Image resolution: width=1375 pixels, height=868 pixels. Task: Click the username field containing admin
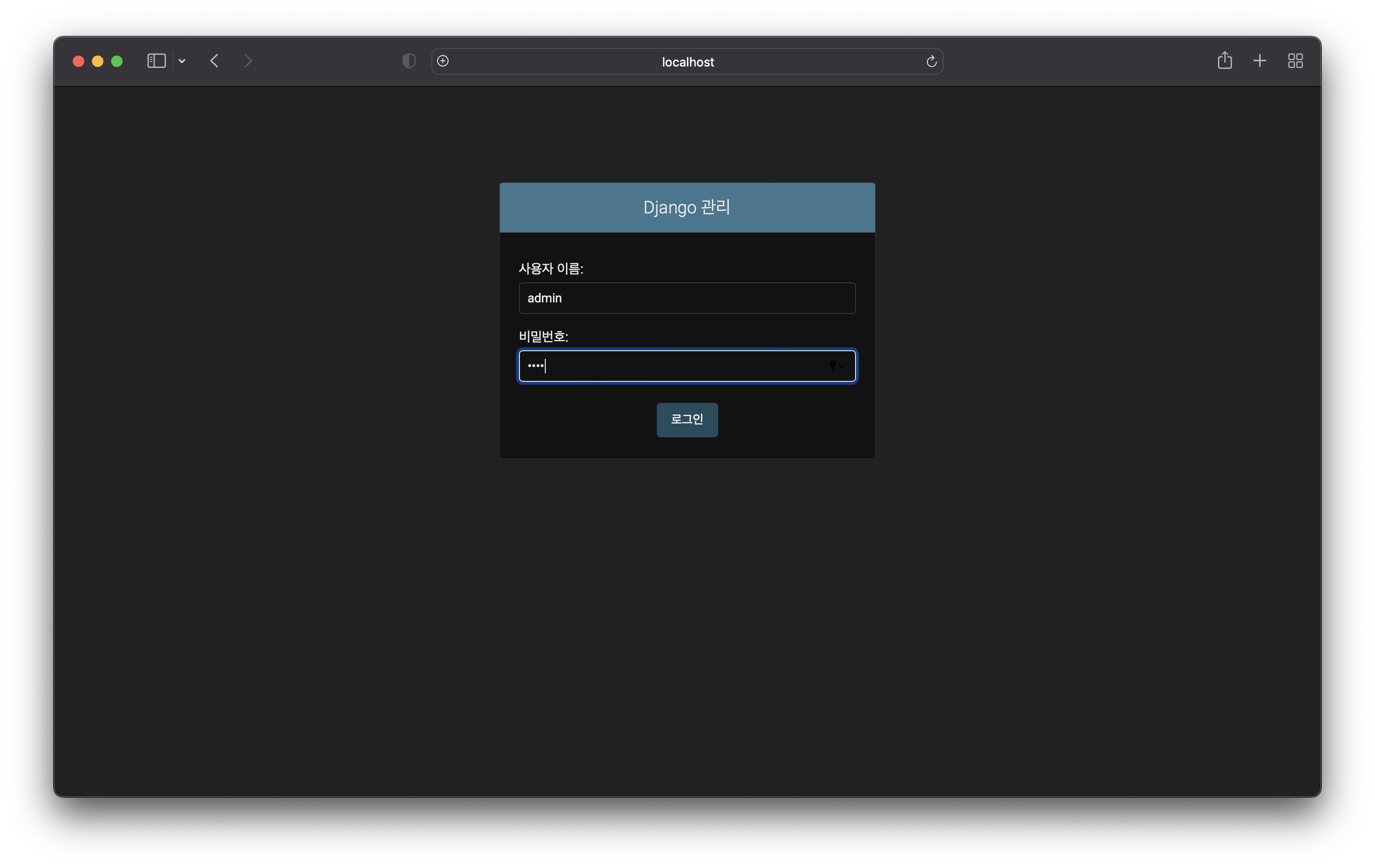coord(687,298)
